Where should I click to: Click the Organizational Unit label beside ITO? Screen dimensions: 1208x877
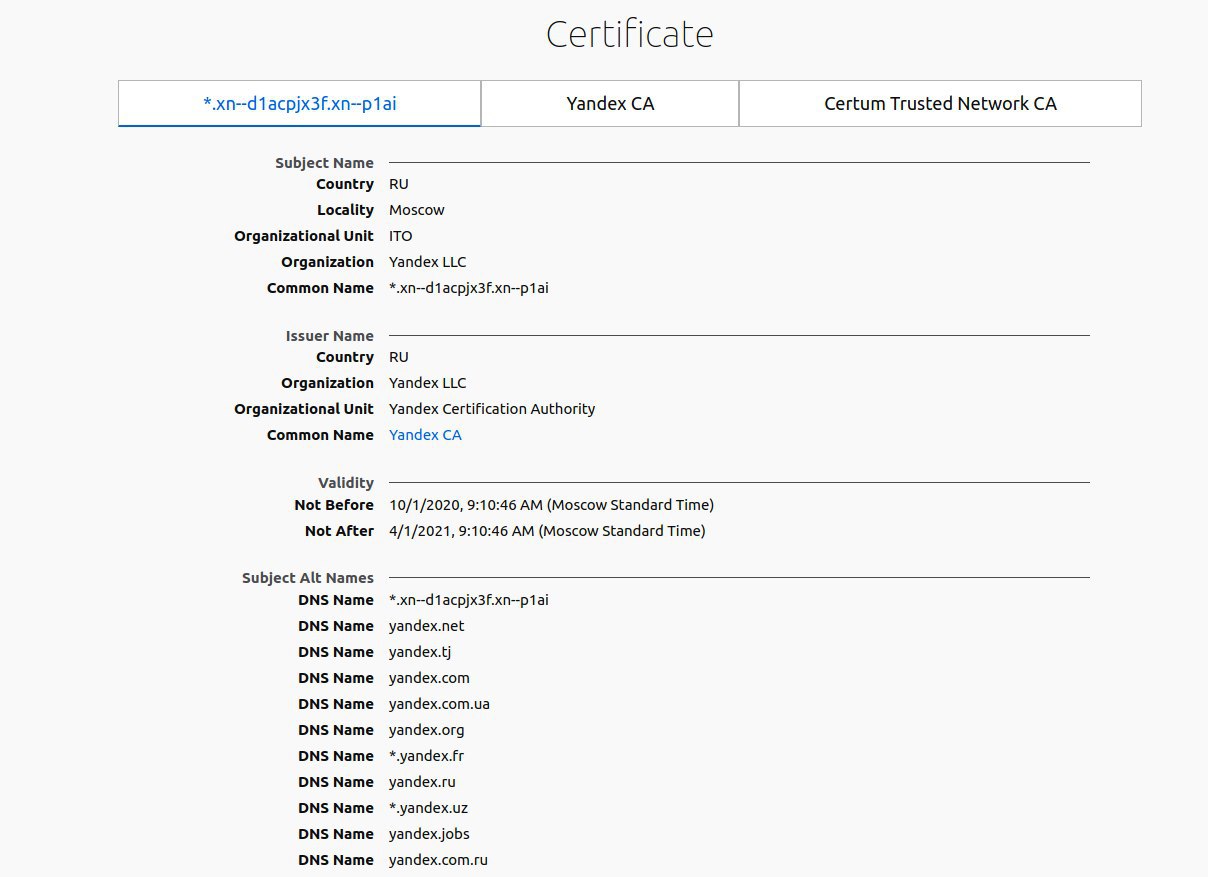(304, 236)
